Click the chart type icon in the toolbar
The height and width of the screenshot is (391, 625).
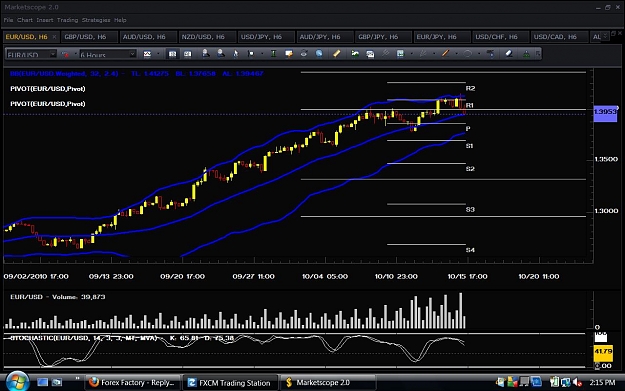tap(147, 54)
